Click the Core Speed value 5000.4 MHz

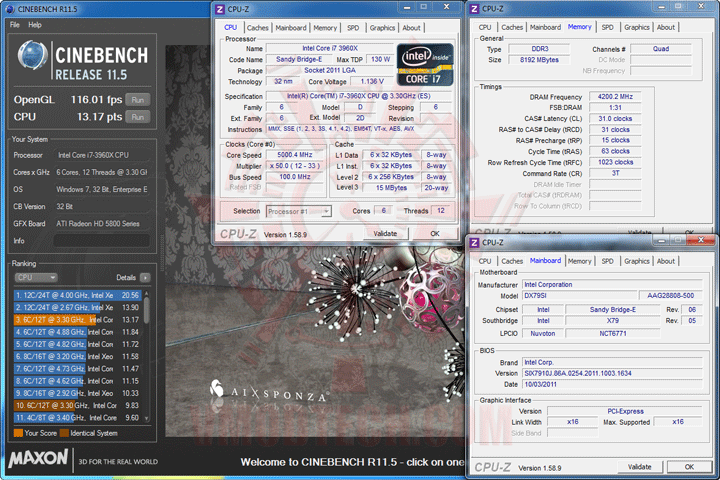(294, 155)
